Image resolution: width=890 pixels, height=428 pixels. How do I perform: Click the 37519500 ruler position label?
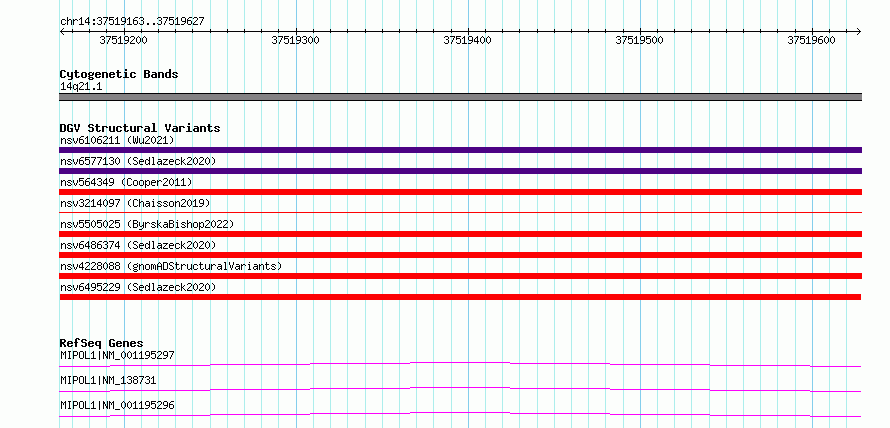pos(639,41)
